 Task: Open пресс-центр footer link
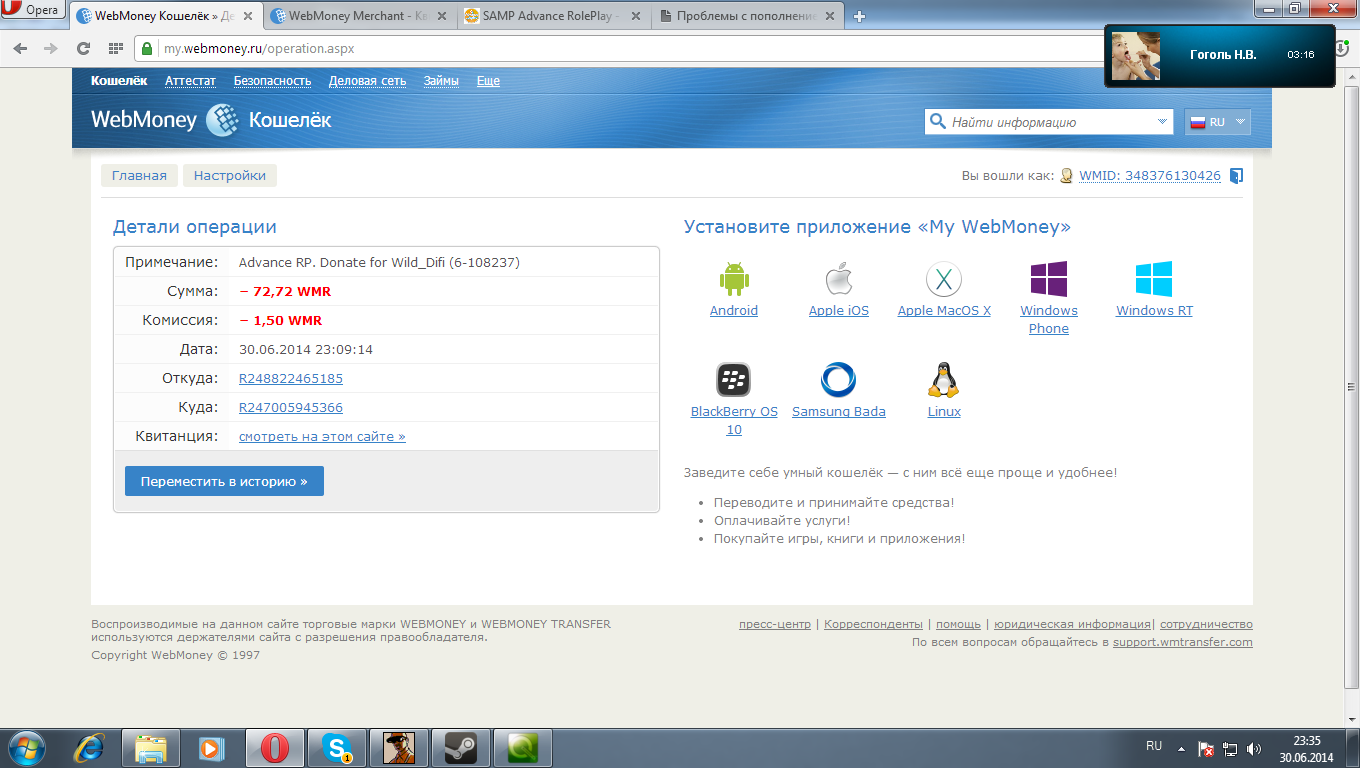click(775, 624)
